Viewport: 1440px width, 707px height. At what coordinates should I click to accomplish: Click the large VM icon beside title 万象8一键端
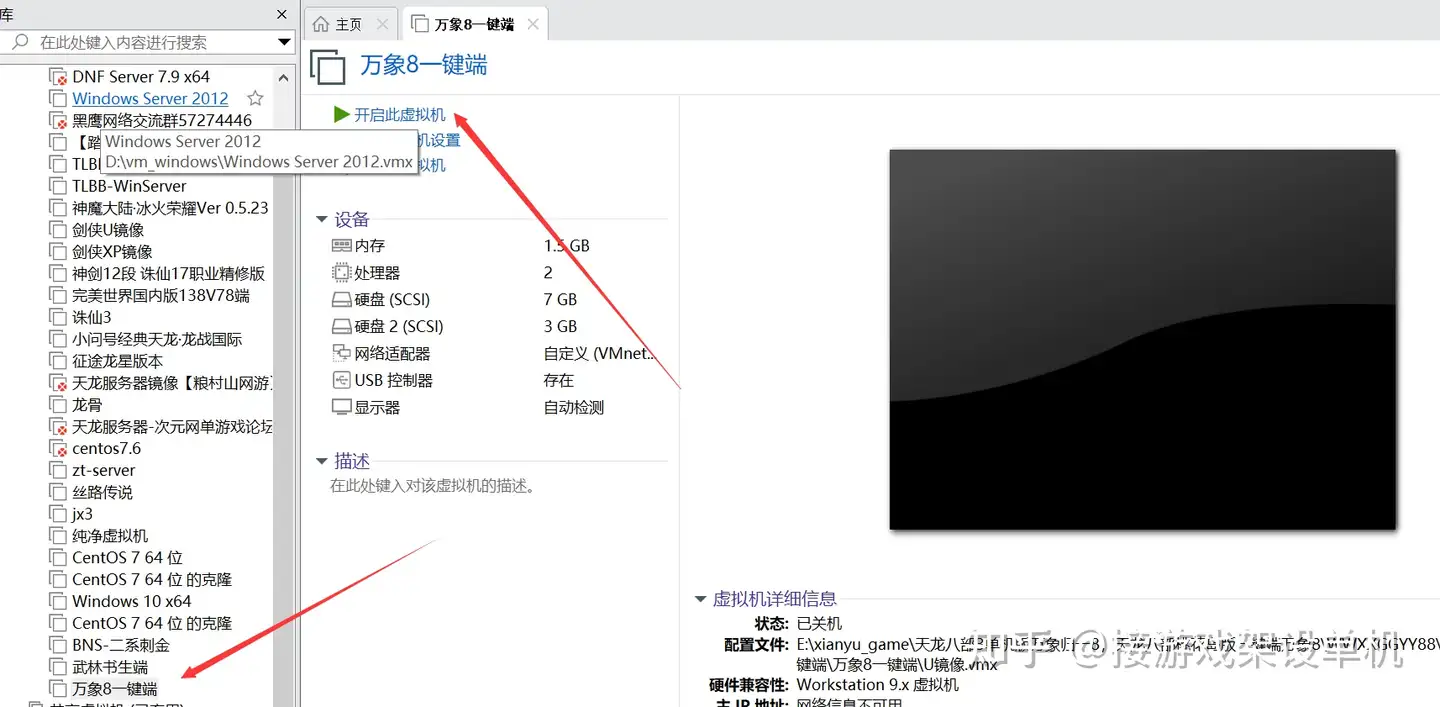coord(328,67)
